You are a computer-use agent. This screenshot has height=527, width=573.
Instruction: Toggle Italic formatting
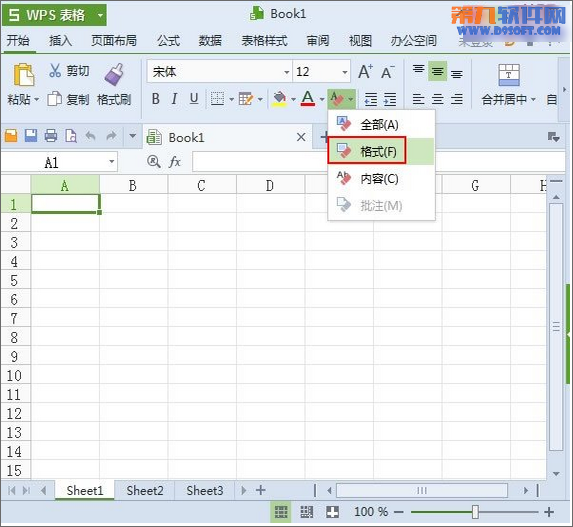[x=174, y=99]
